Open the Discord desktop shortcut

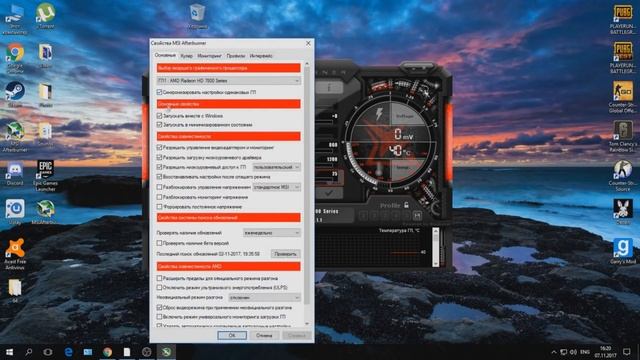(x=15, y=174)
